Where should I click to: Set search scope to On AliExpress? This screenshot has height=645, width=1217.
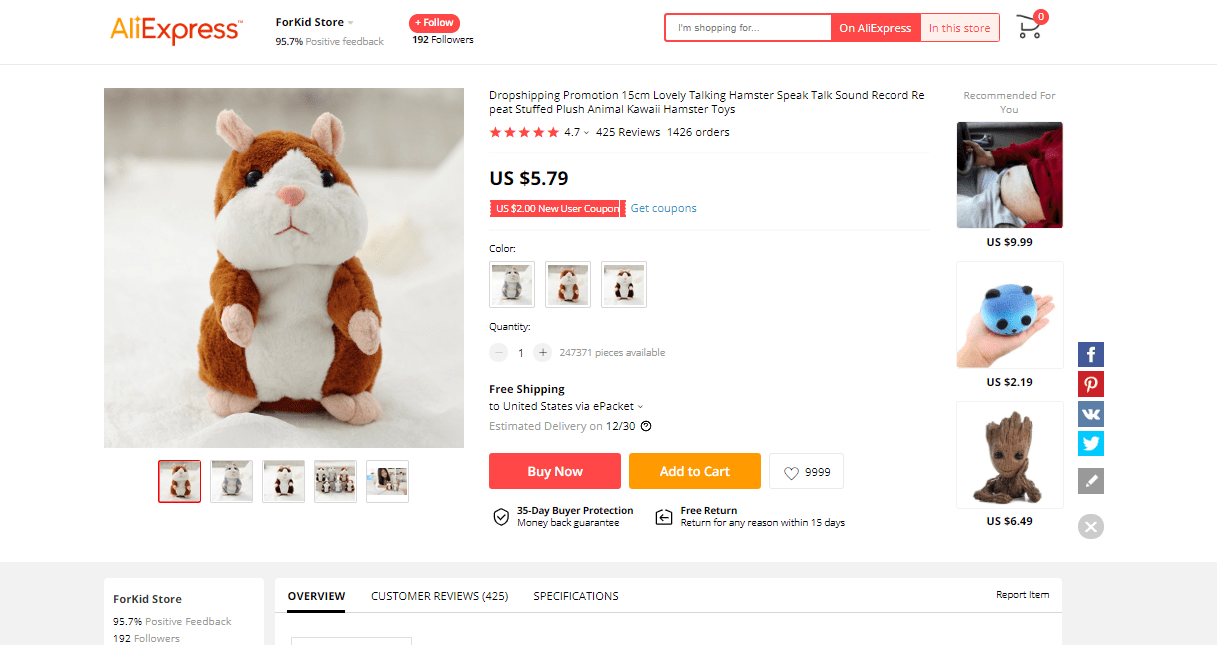pyautogui.click(x=875, y=27)
